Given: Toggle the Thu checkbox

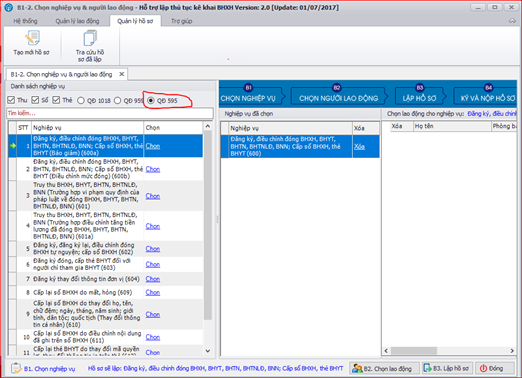Looking at the screenshot, I should [11, 100].
